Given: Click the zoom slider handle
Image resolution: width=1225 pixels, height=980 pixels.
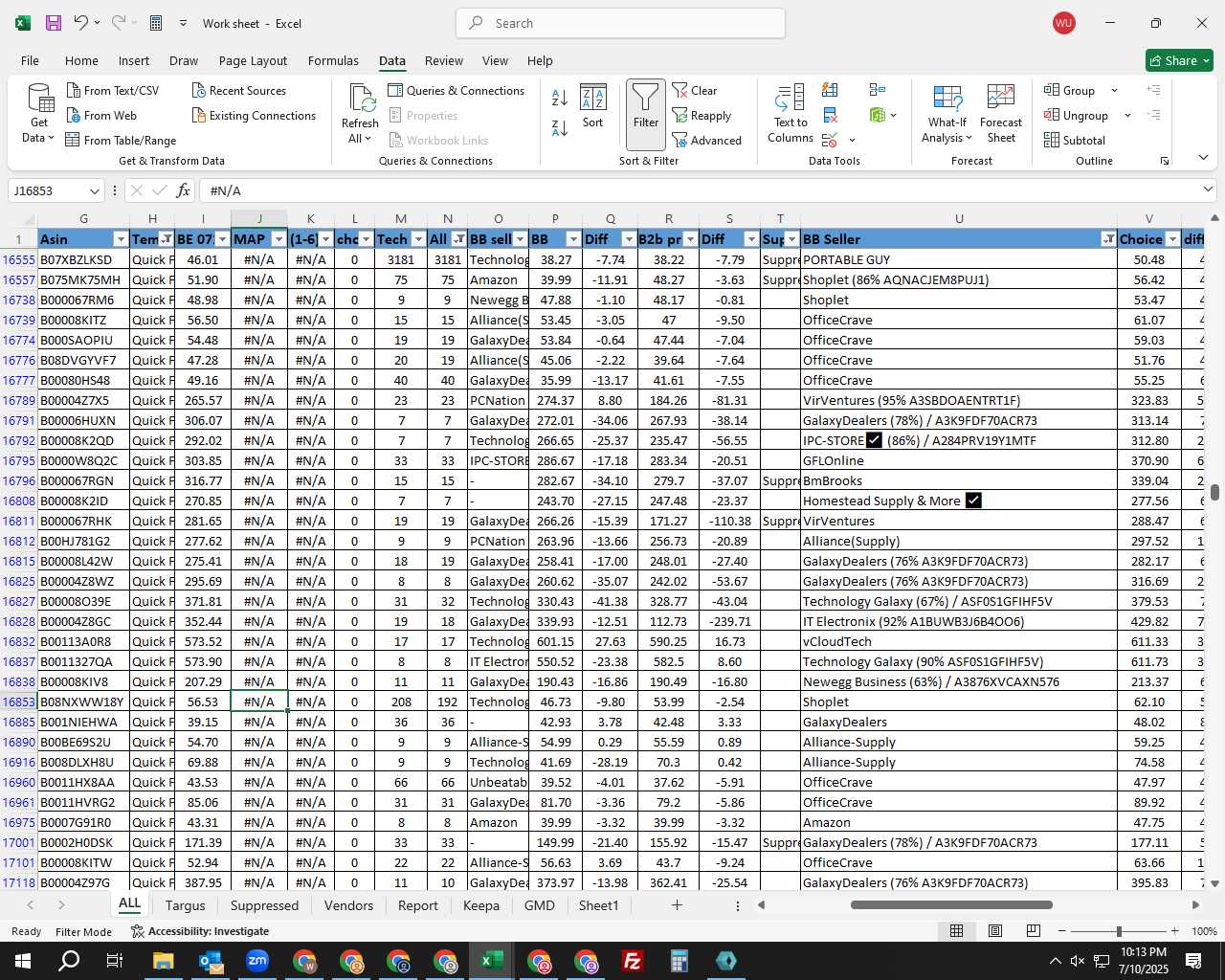Looking at the screenshot, I should tap(1119, 931).
